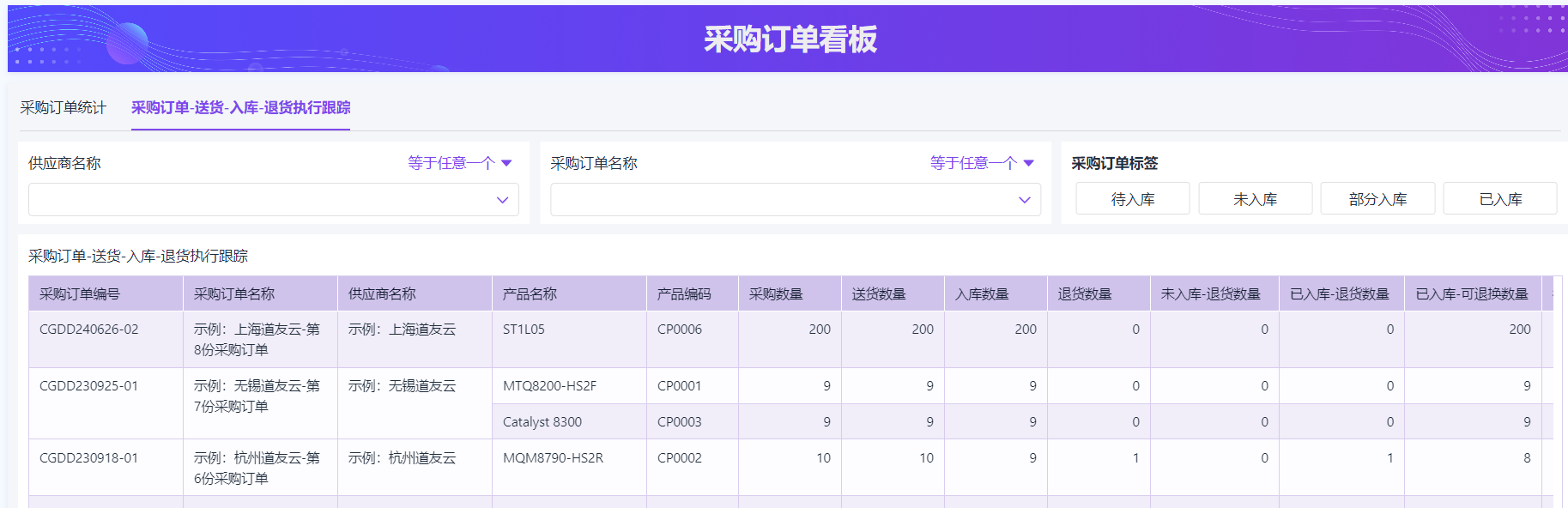Expand the 供应商名称 selection box
This screenshot has width=1568, height=508.
pyautogui.click(x=274, y=200)
